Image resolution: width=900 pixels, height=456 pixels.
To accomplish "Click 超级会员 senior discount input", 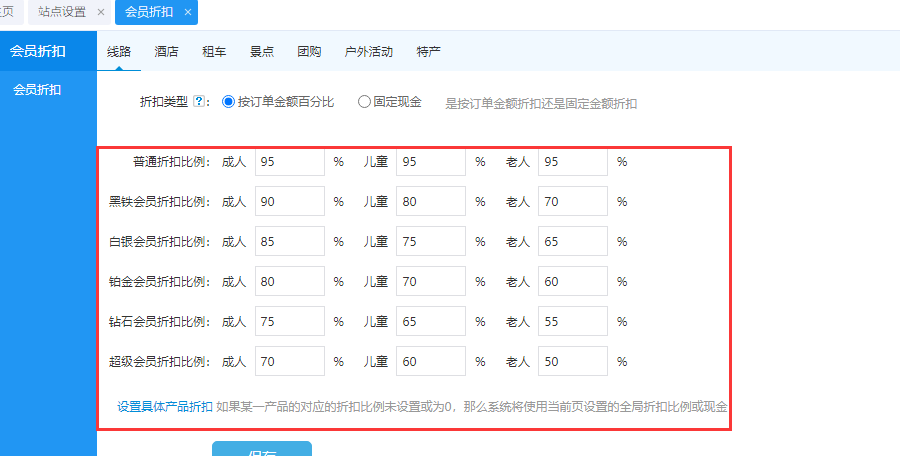I will click(x=572, y=361).
